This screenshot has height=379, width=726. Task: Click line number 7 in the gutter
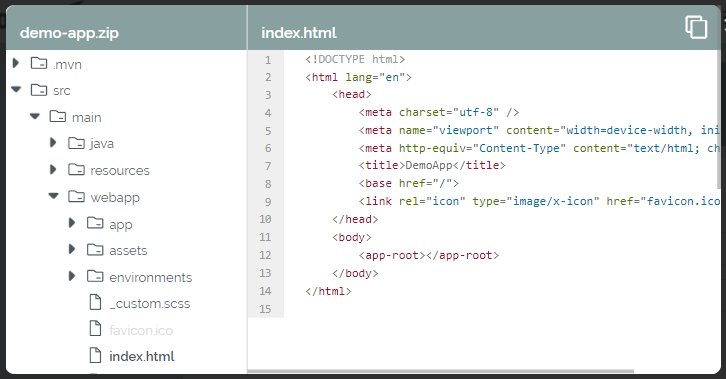pyautogui.click(x=268, y=166)
